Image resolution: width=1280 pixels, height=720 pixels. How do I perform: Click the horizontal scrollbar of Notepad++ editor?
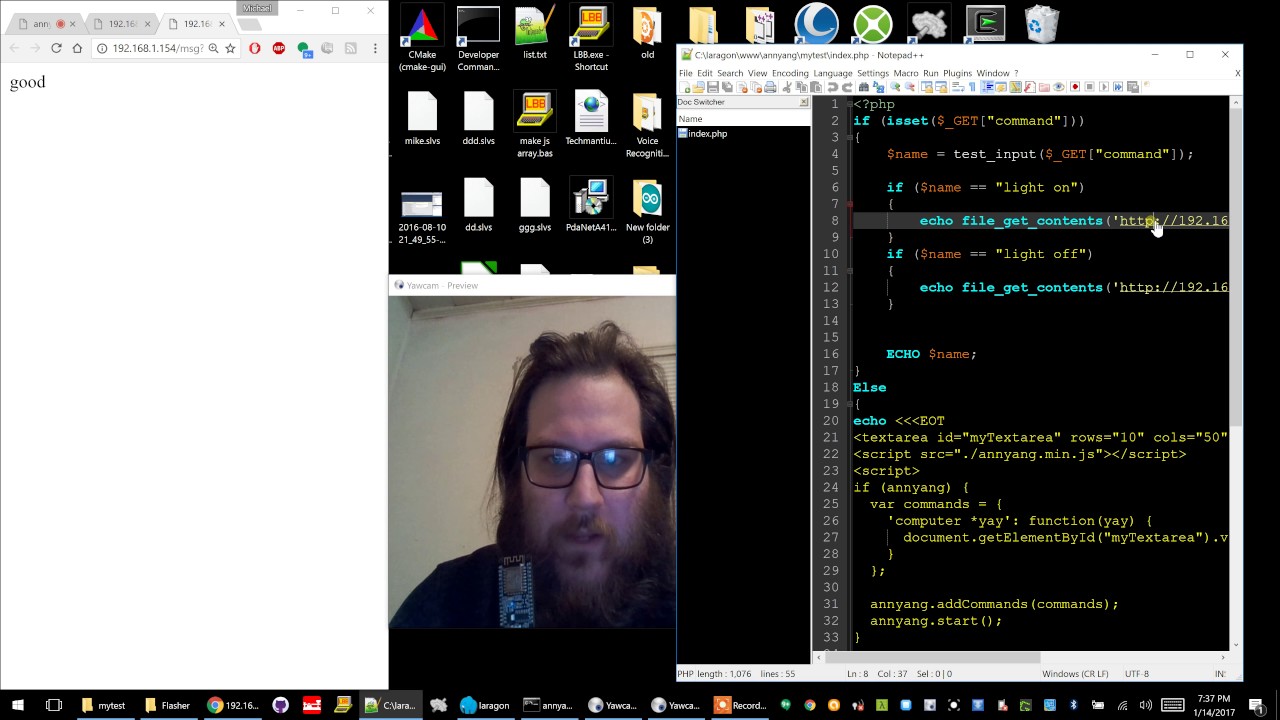(1020, 657)
